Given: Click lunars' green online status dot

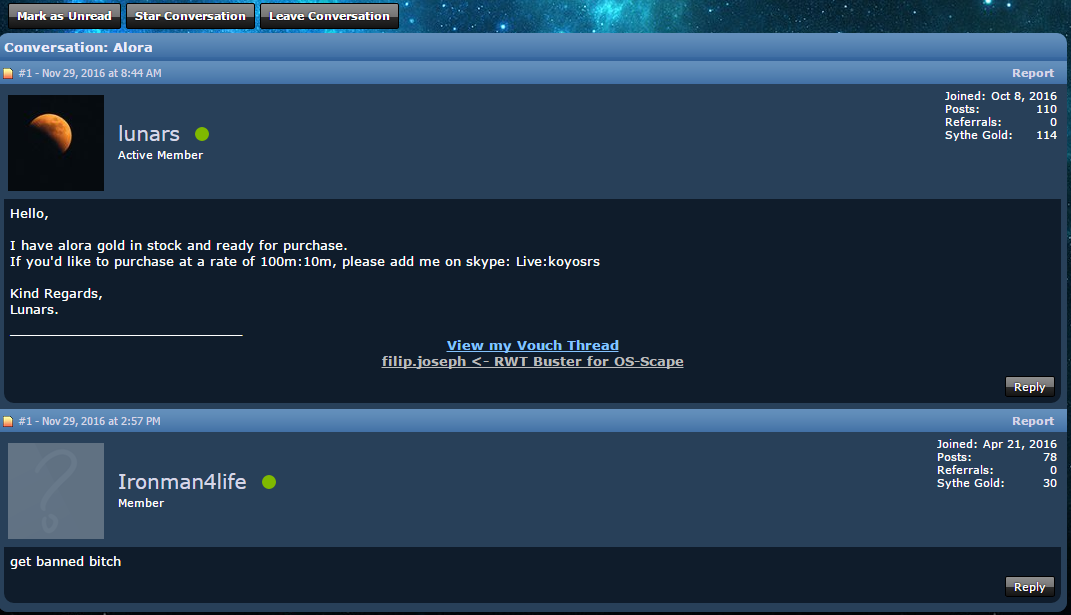Looking at the screenshot, I should point(202,134).
